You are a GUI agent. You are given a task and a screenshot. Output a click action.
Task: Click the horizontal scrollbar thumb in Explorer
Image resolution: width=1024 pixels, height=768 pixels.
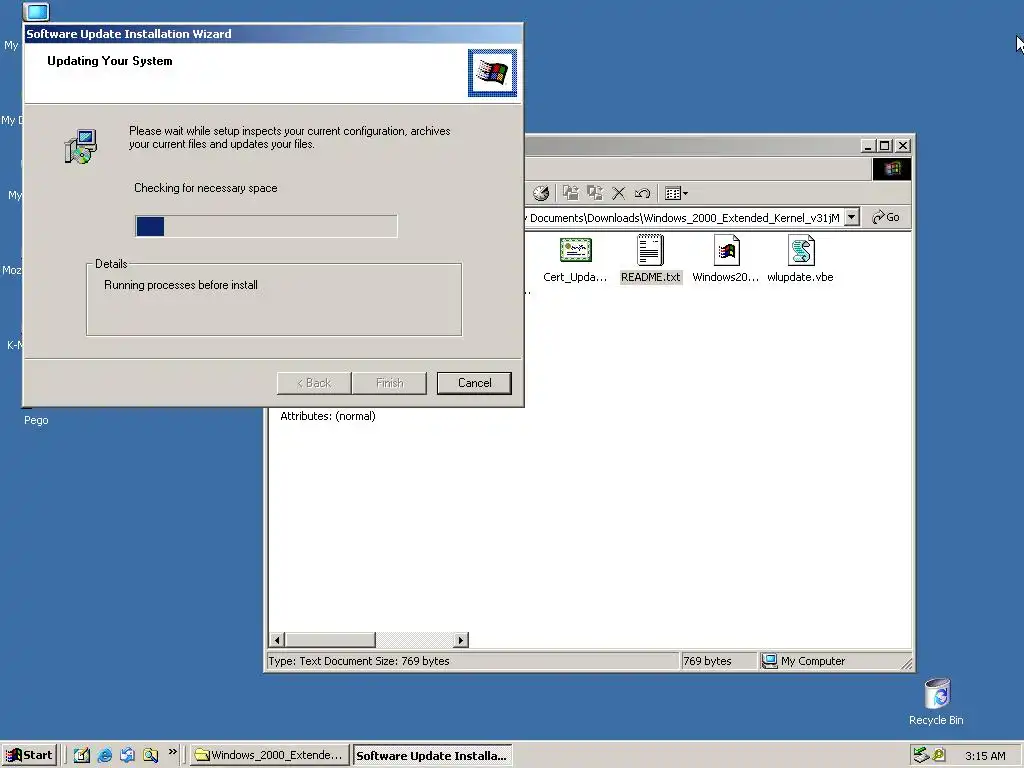330,640
